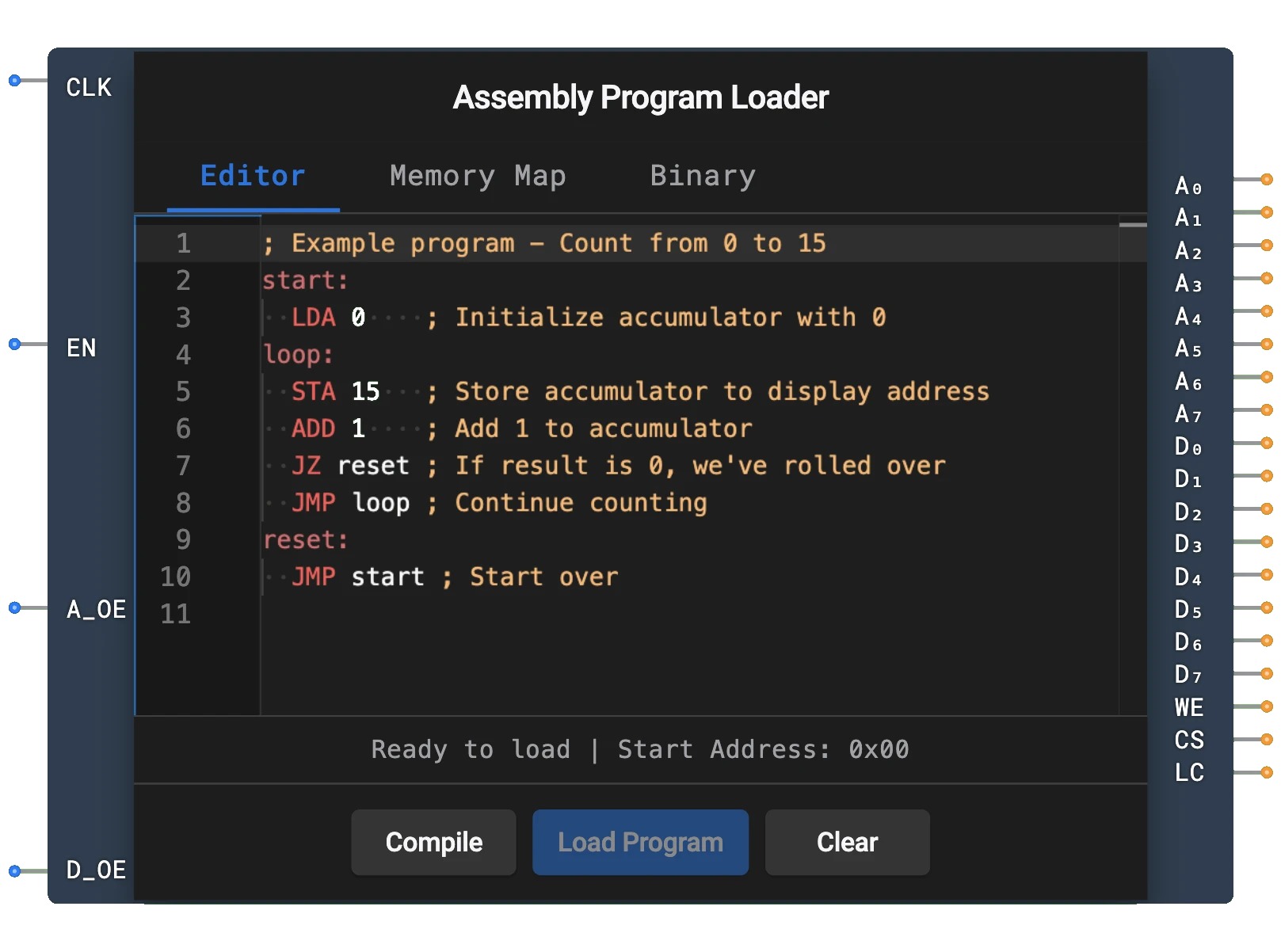
Task: Open the Binary tab
Action: (x=702, y=176)
